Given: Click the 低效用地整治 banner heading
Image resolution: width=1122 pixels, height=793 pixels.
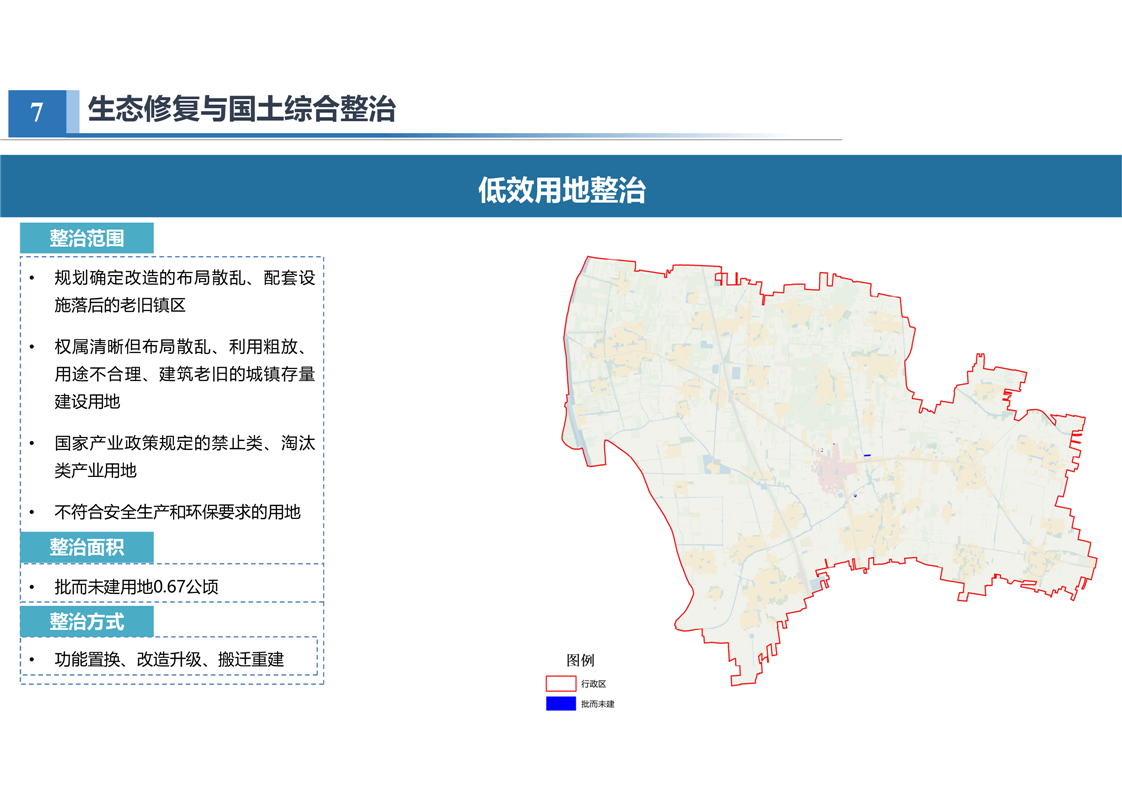Looking at the screenshot, I should 561,190.
